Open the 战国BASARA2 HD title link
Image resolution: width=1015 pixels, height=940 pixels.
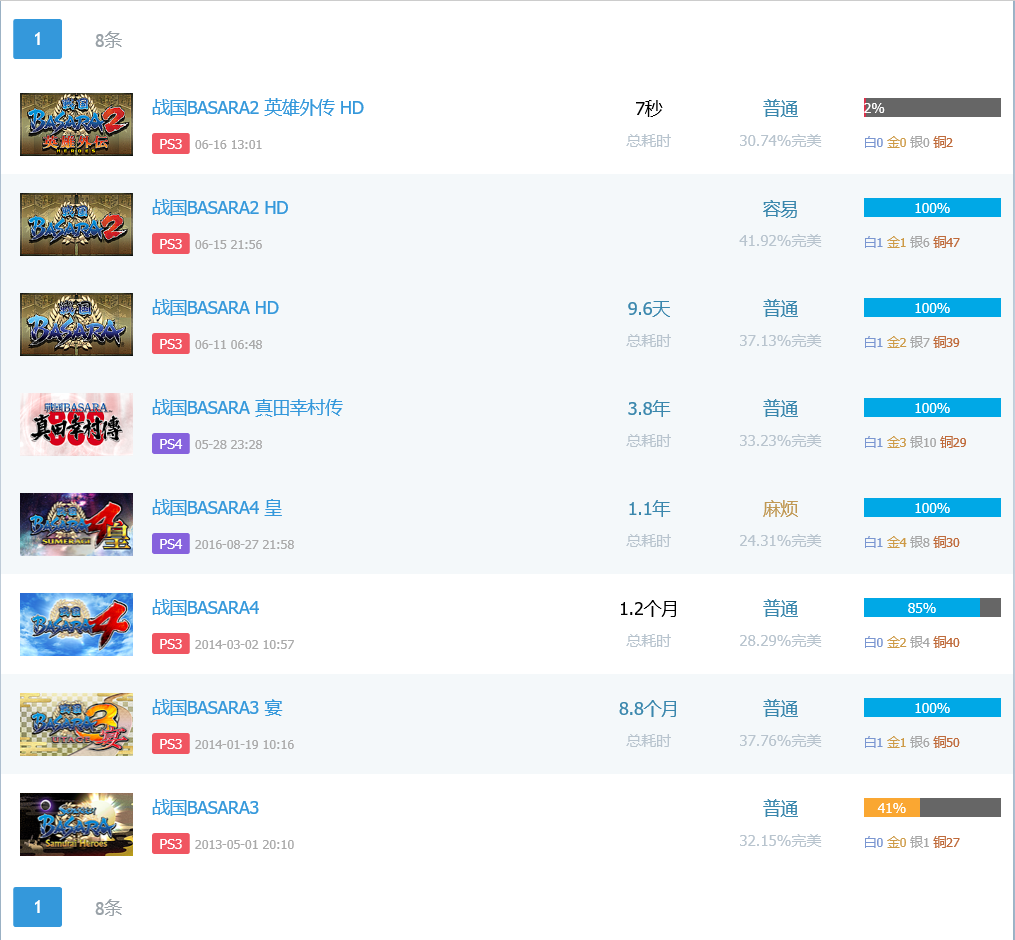tap(220, 208)
